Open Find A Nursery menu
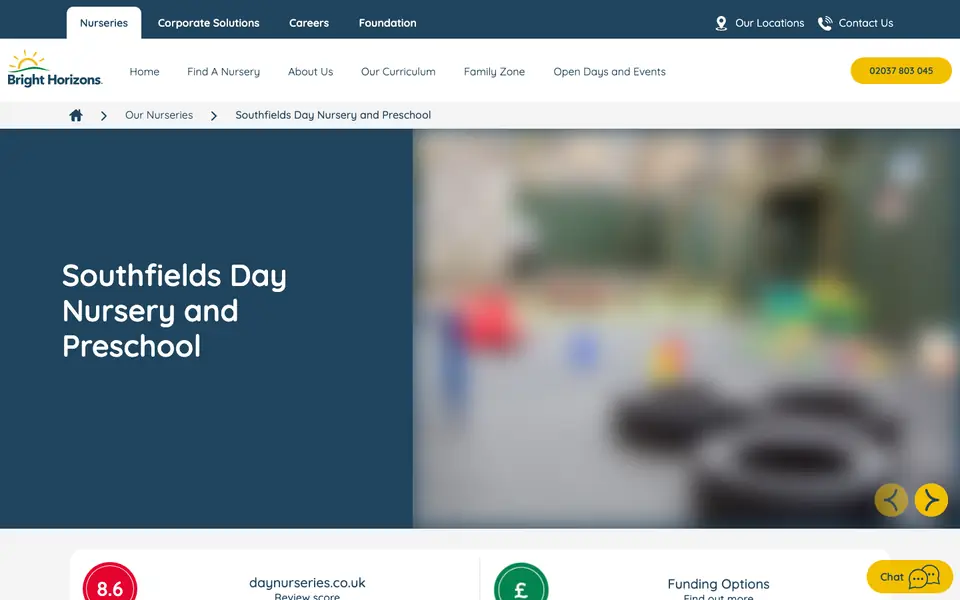 coord(223,72)
